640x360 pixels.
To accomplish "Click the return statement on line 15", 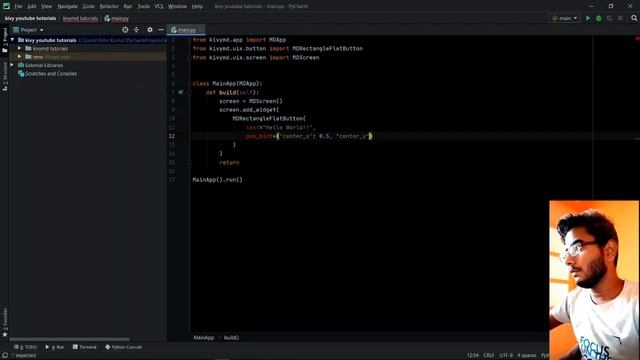I will (x=229, y=162).
